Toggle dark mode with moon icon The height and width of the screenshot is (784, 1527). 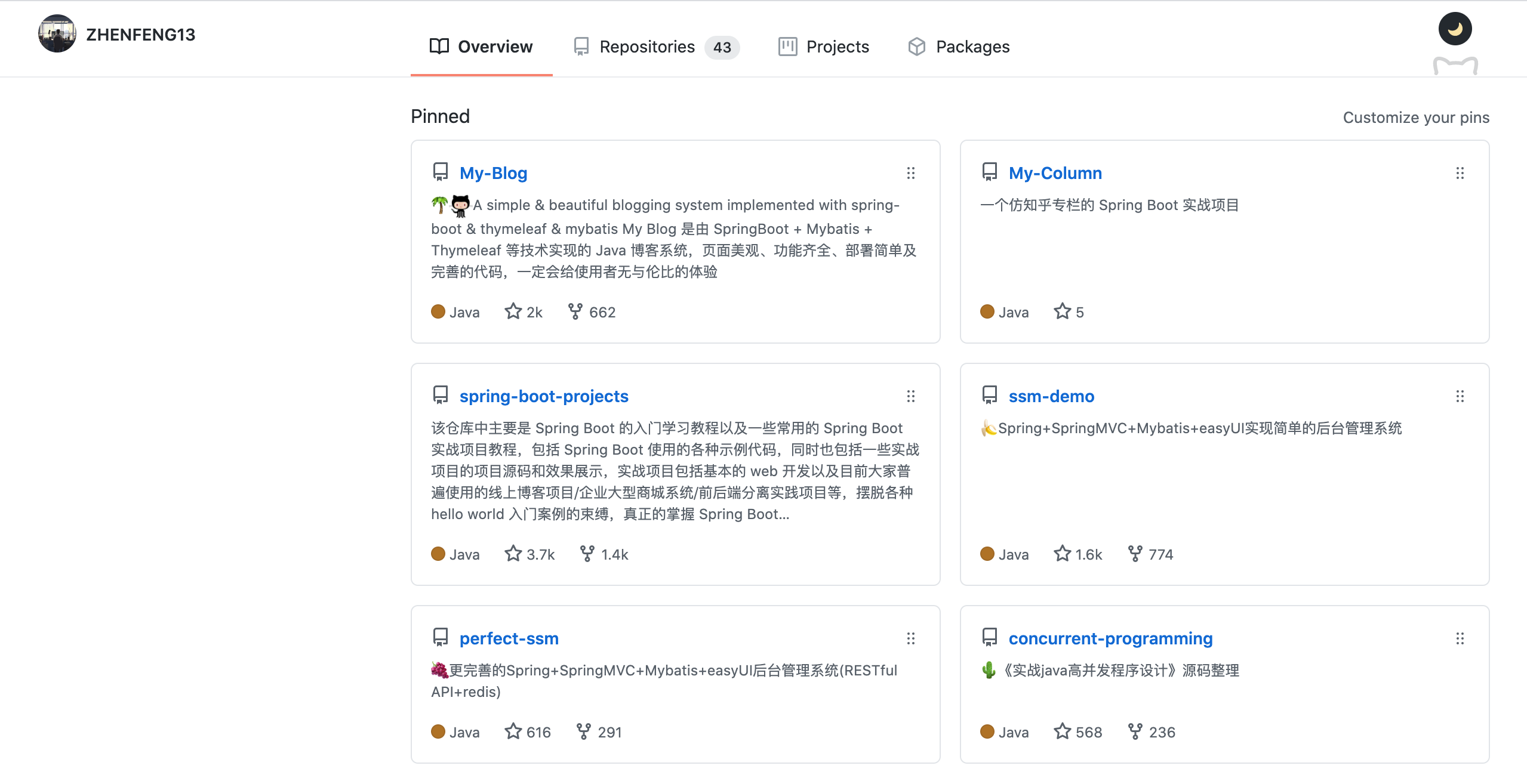tap(1455, 29)
